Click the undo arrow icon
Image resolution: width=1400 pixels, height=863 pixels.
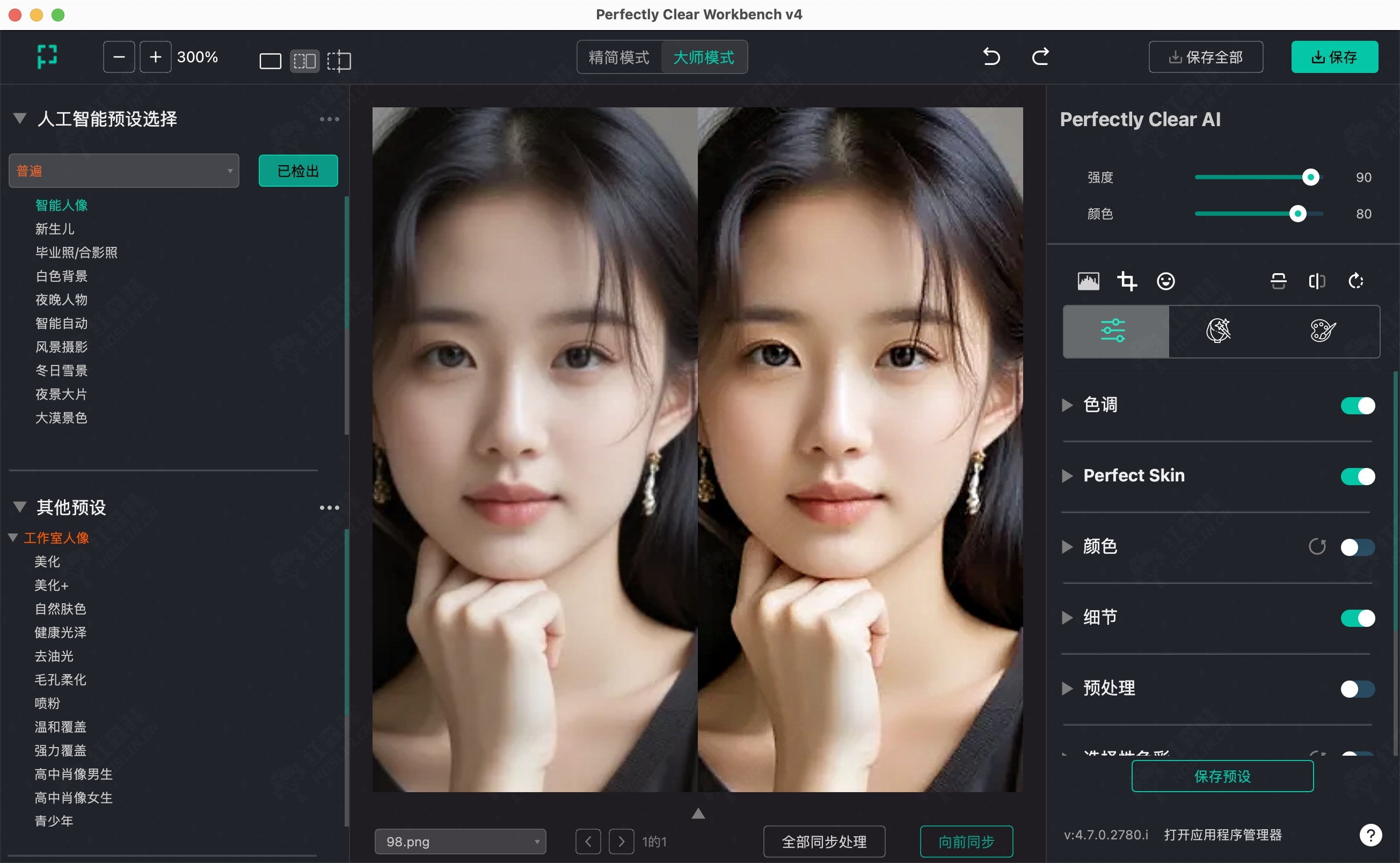pyautogui.click(x=991, y=57)
